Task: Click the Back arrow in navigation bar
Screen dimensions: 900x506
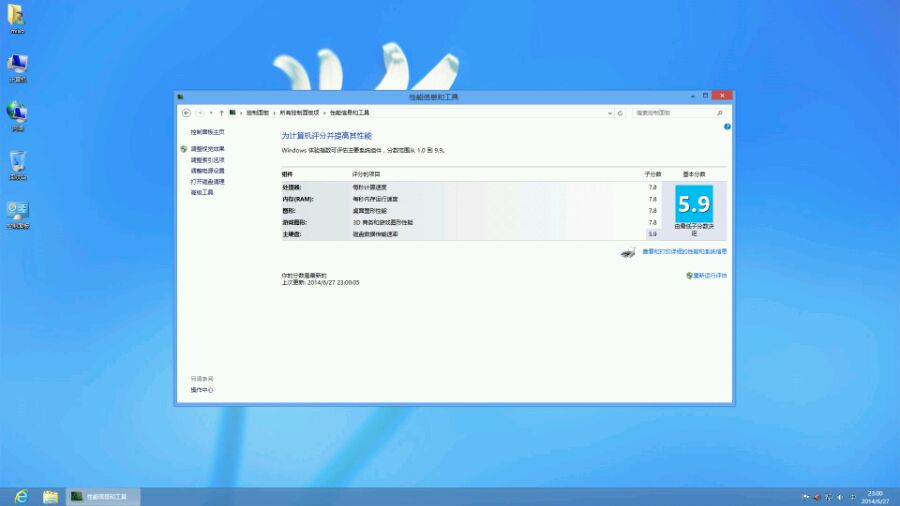Action: [x=186, y=113]
